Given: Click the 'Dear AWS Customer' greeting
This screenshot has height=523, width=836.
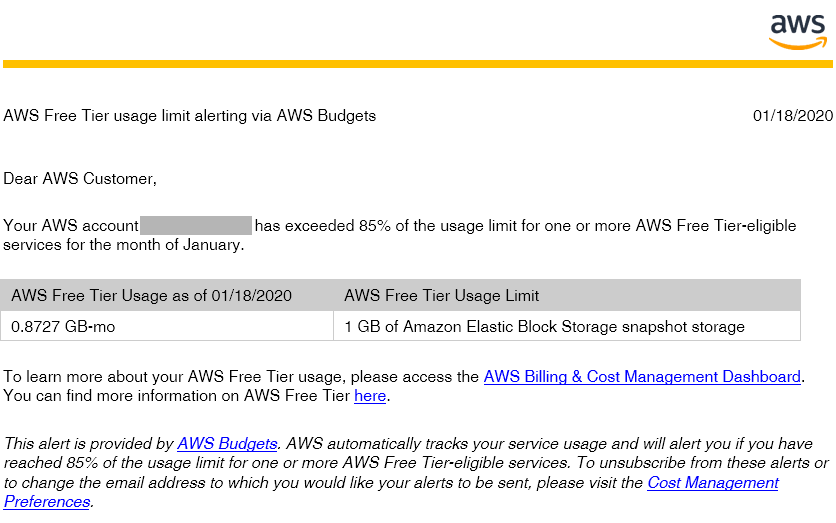Looking at the screenshot, I should coord(80,179).
